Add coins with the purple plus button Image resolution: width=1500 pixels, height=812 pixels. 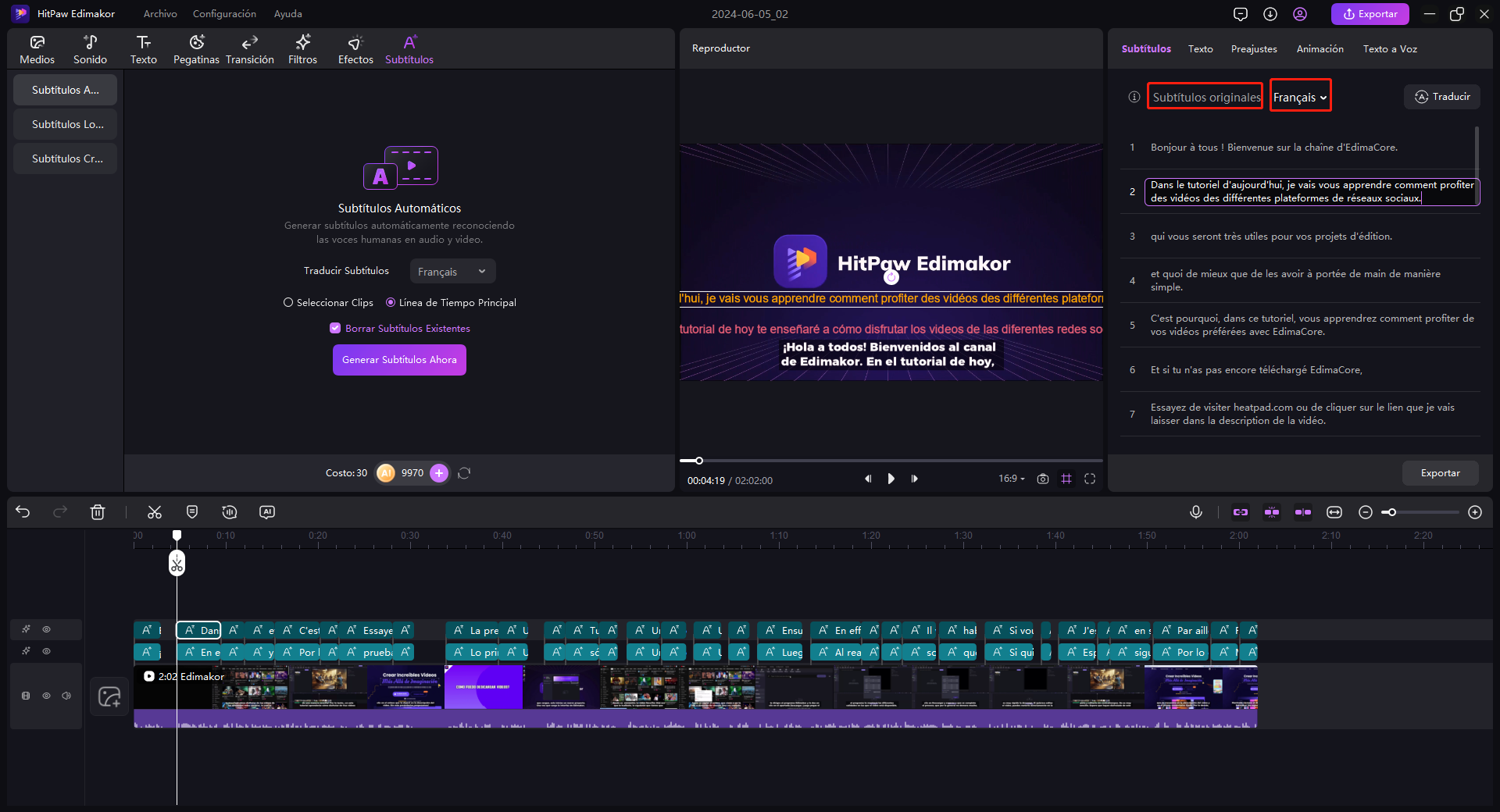(x=439, y=473)
